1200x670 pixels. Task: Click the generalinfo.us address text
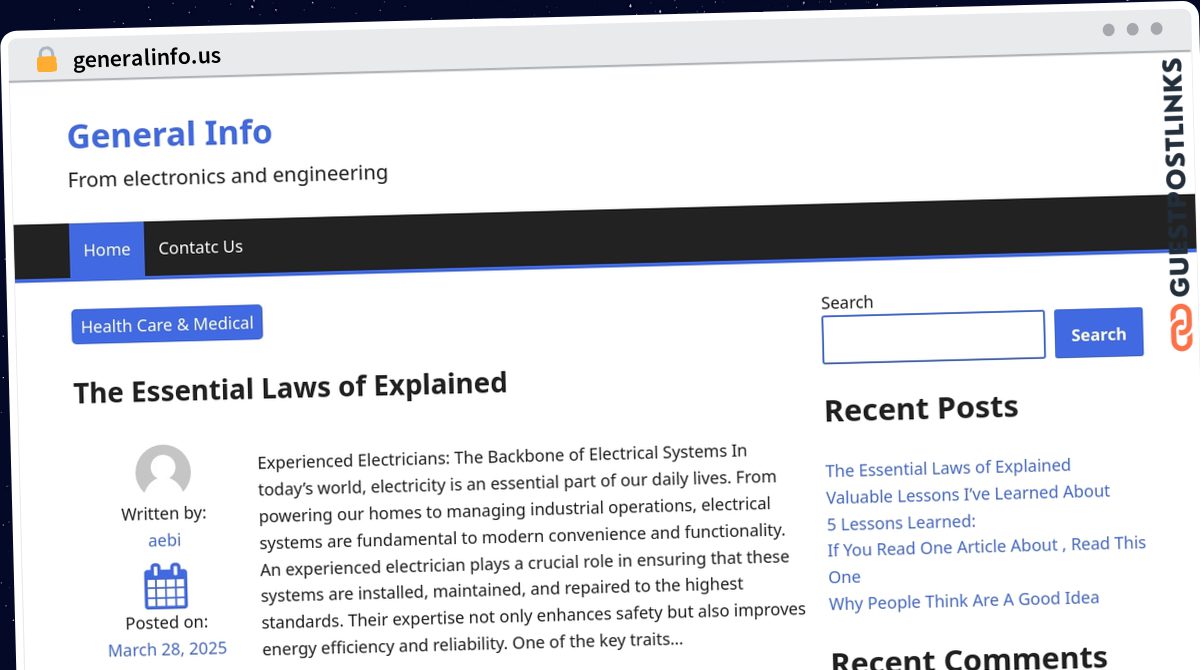pyautogui.click(x=147, y=58)
